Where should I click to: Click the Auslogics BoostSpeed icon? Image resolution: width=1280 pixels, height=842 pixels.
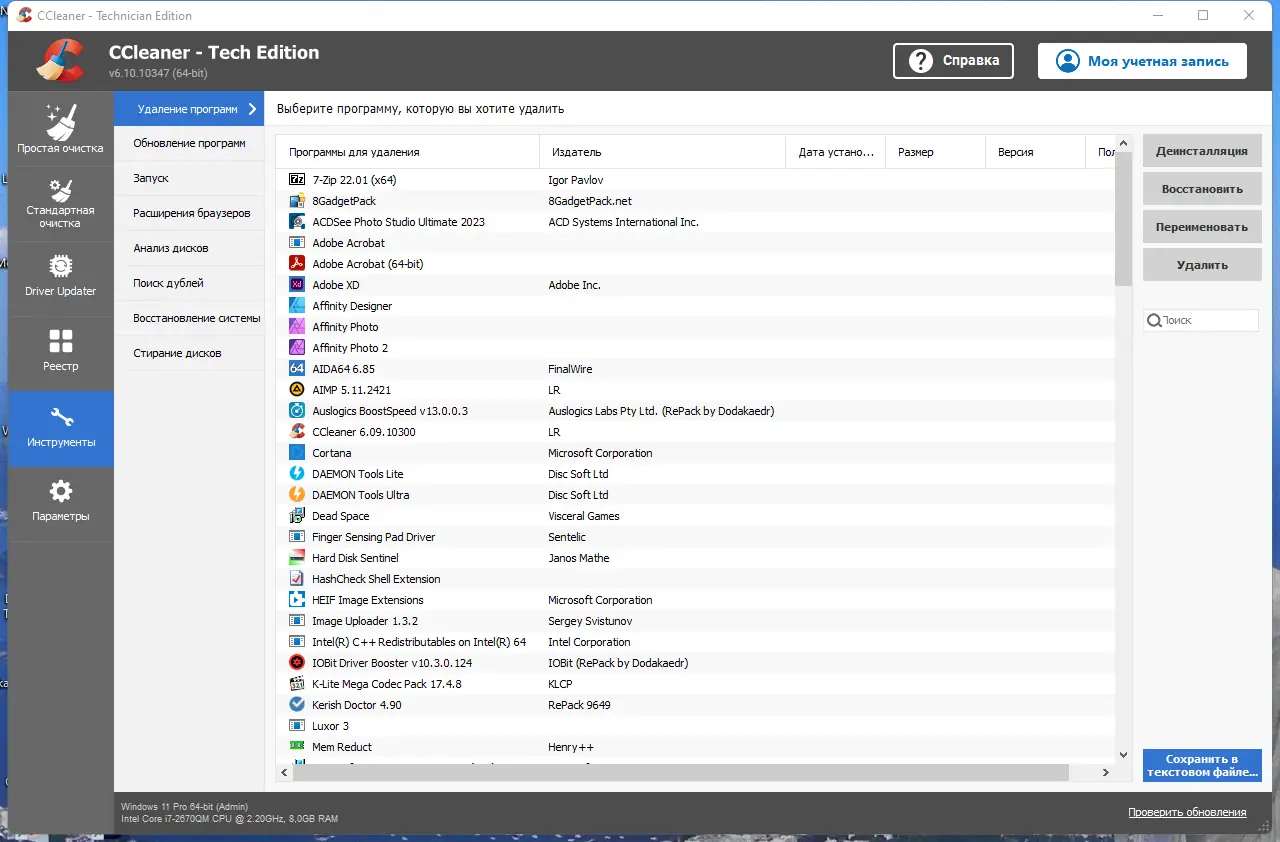coord(296,411)
